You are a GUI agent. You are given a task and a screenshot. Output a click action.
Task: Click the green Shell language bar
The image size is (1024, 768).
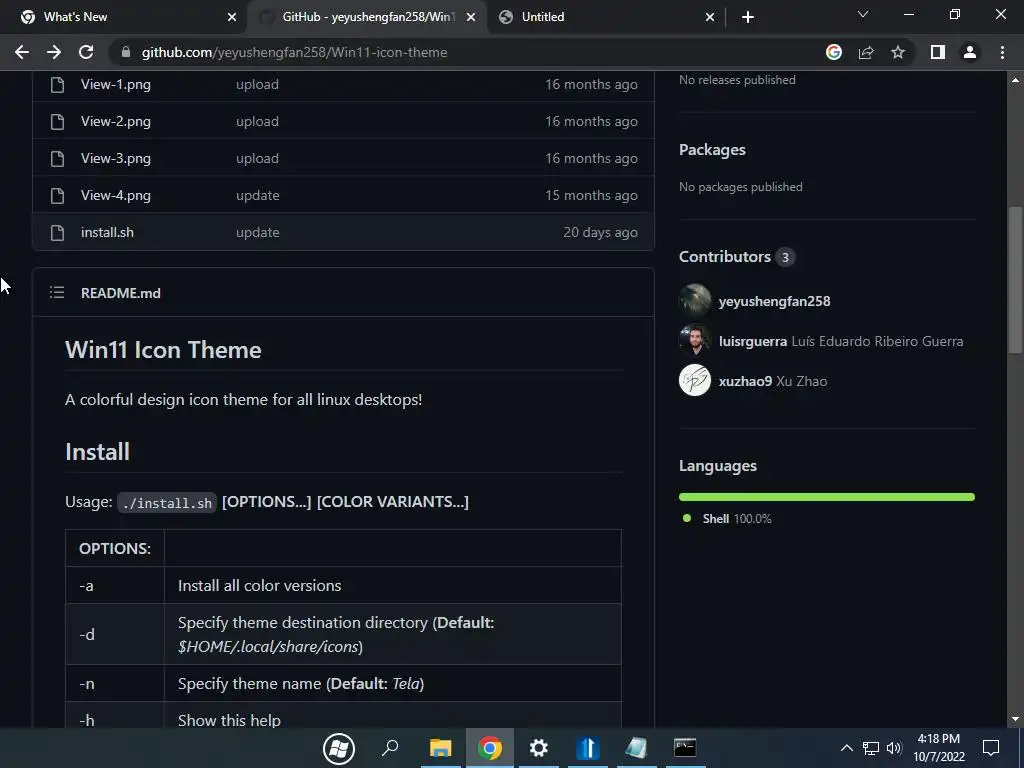click(827, 497)
